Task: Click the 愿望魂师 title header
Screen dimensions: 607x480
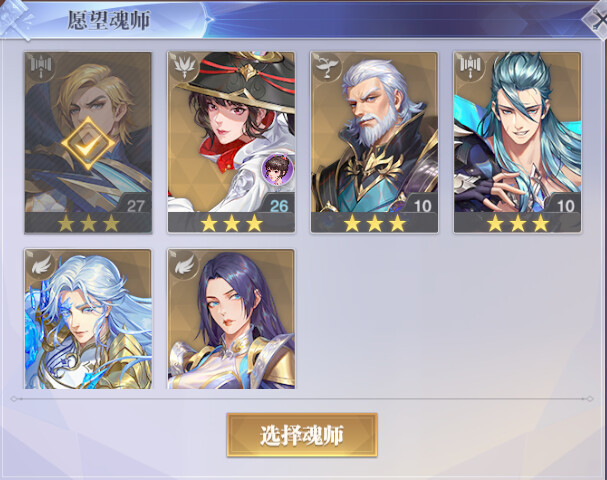Action: pos(109,20)
